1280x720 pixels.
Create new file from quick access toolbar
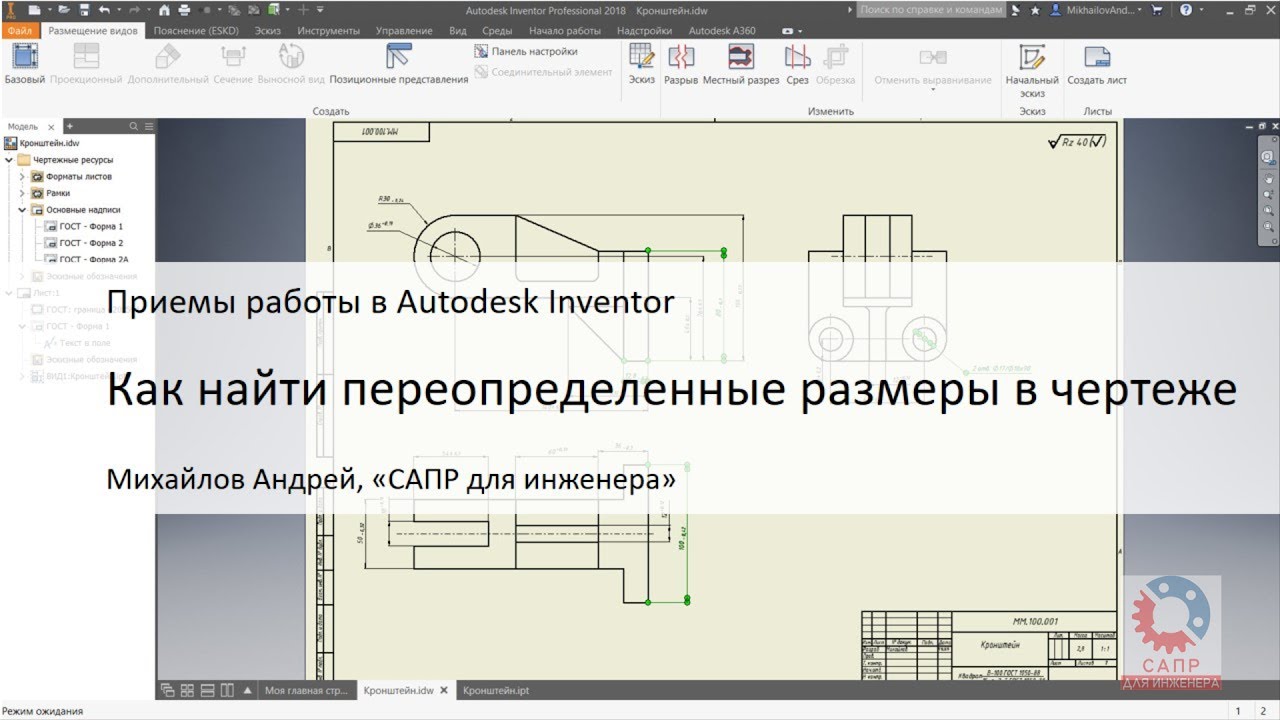click(x=35, y=10)
